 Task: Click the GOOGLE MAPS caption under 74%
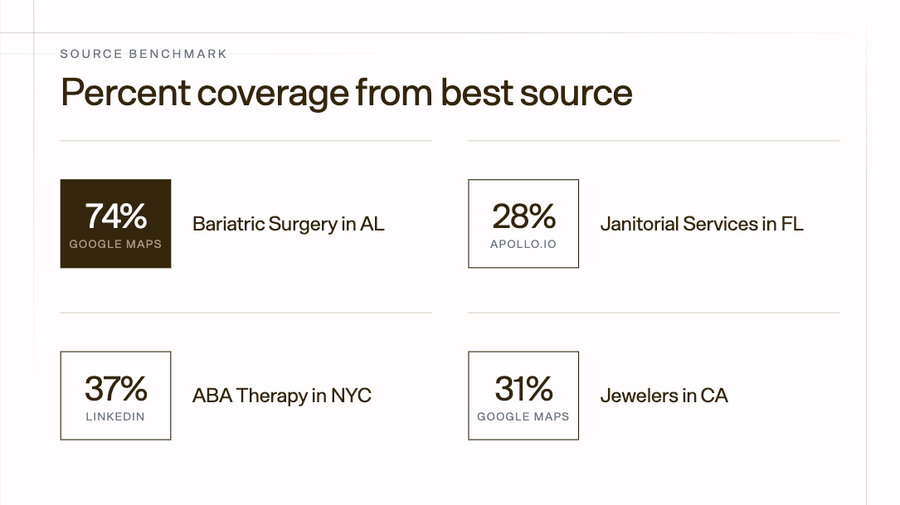115,244
